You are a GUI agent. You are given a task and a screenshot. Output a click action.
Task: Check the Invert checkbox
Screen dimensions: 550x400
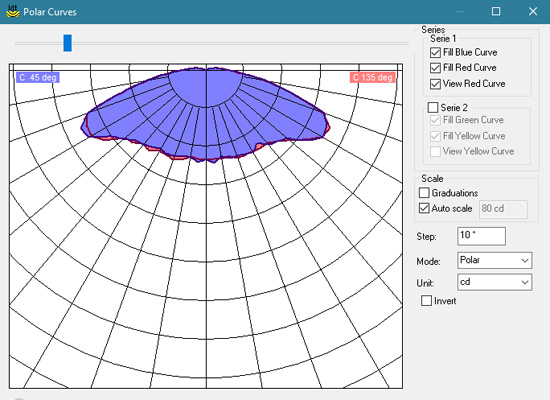(x=426, y=301)
